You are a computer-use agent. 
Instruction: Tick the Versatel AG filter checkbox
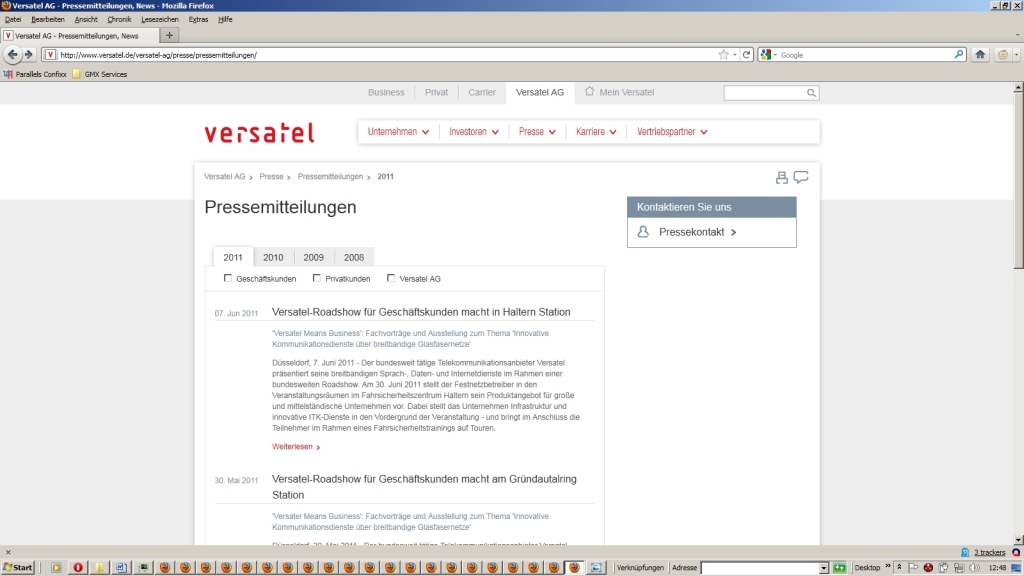pos(391,278)
